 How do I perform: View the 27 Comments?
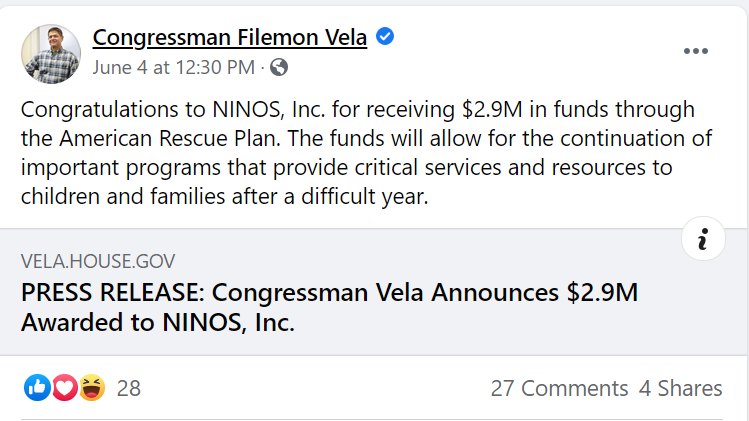point(559,388)
